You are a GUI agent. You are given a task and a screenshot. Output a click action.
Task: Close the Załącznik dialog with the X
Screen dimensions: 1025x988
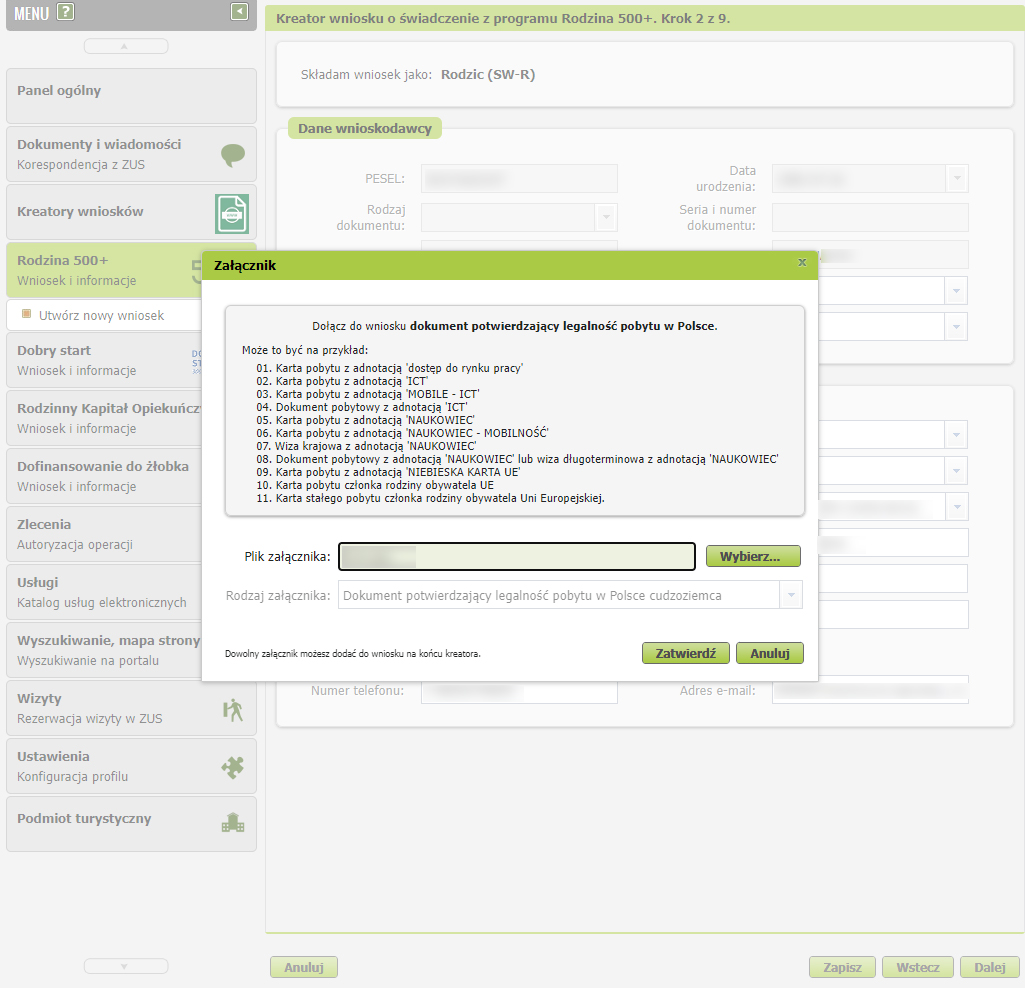coord(801,263)
